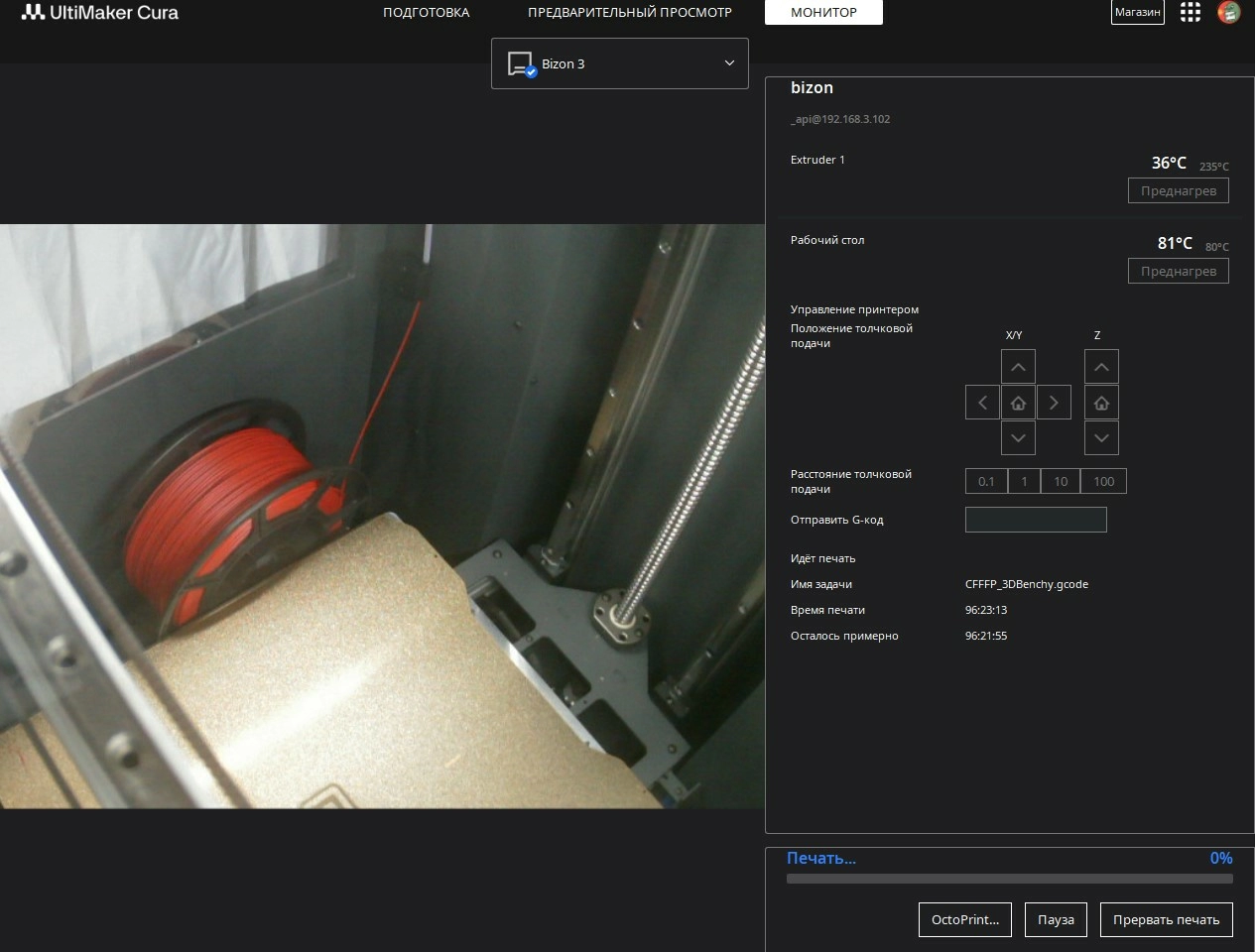The width and height of the screenshot is (1255, 952).
Task: Raise the bed with the Z up arrow
Action: pyautogui.click(x=1101, y=366)
